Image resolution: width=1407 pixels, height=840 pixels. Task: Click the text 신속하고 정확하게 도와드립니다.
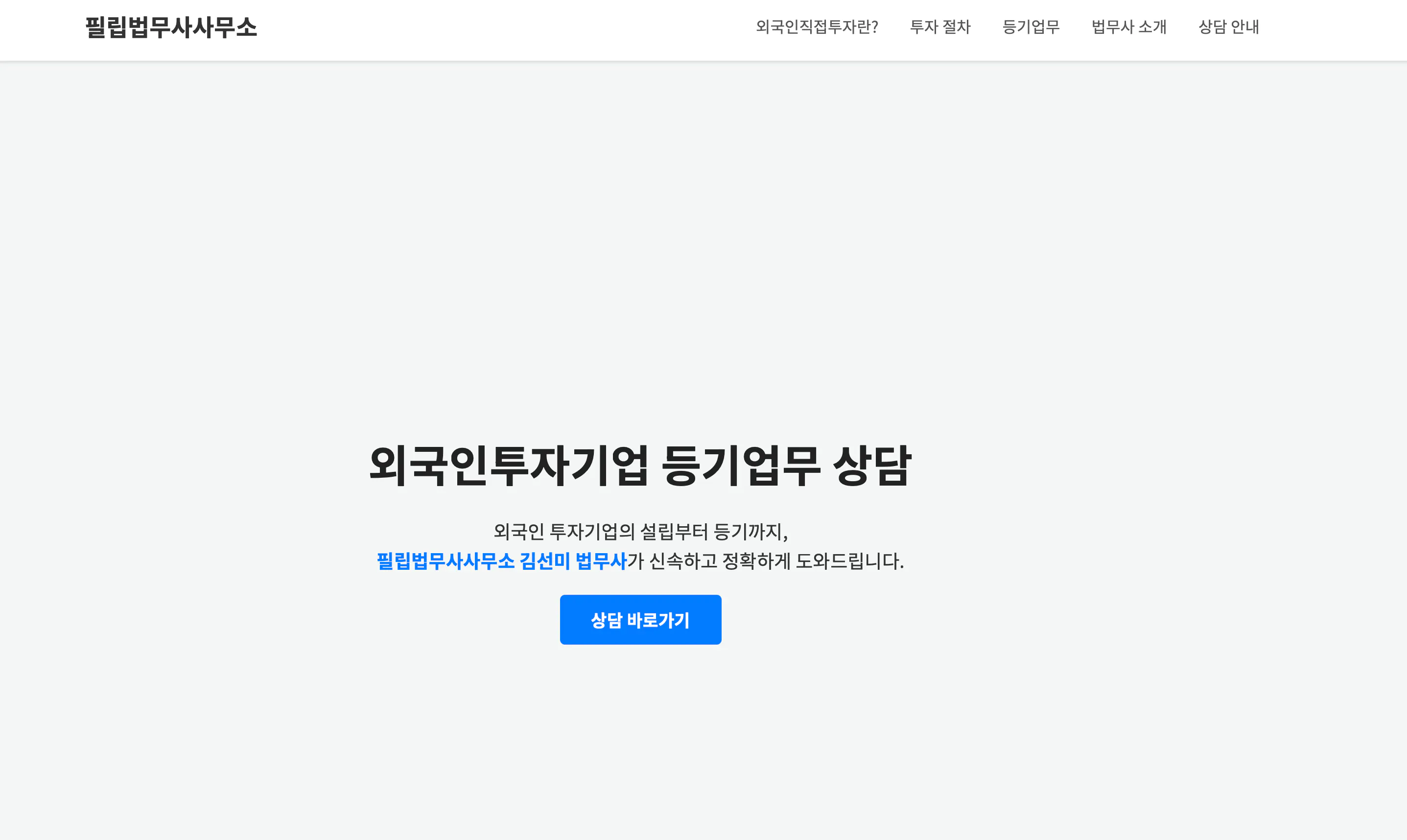tap(776, 561)
